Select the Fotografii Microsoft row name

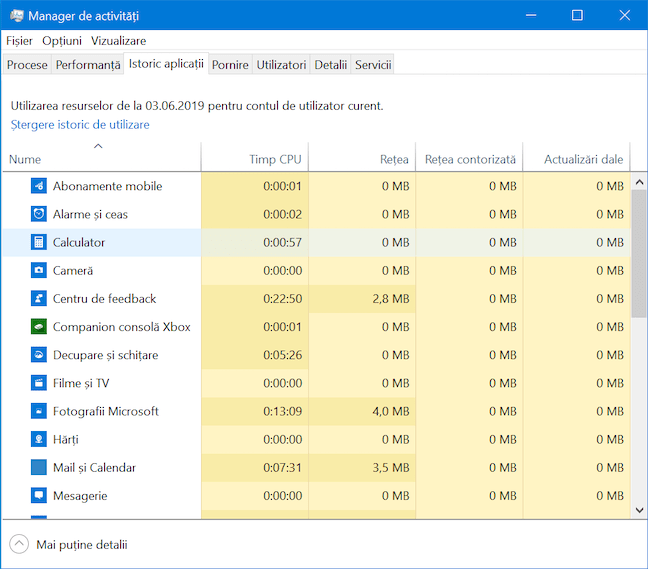[x=106, y=411]
